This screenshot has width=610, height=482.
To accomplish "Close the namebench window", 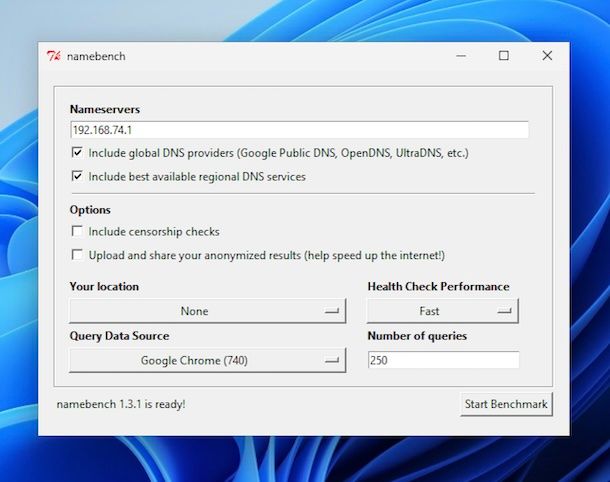I will pos(547,56).
